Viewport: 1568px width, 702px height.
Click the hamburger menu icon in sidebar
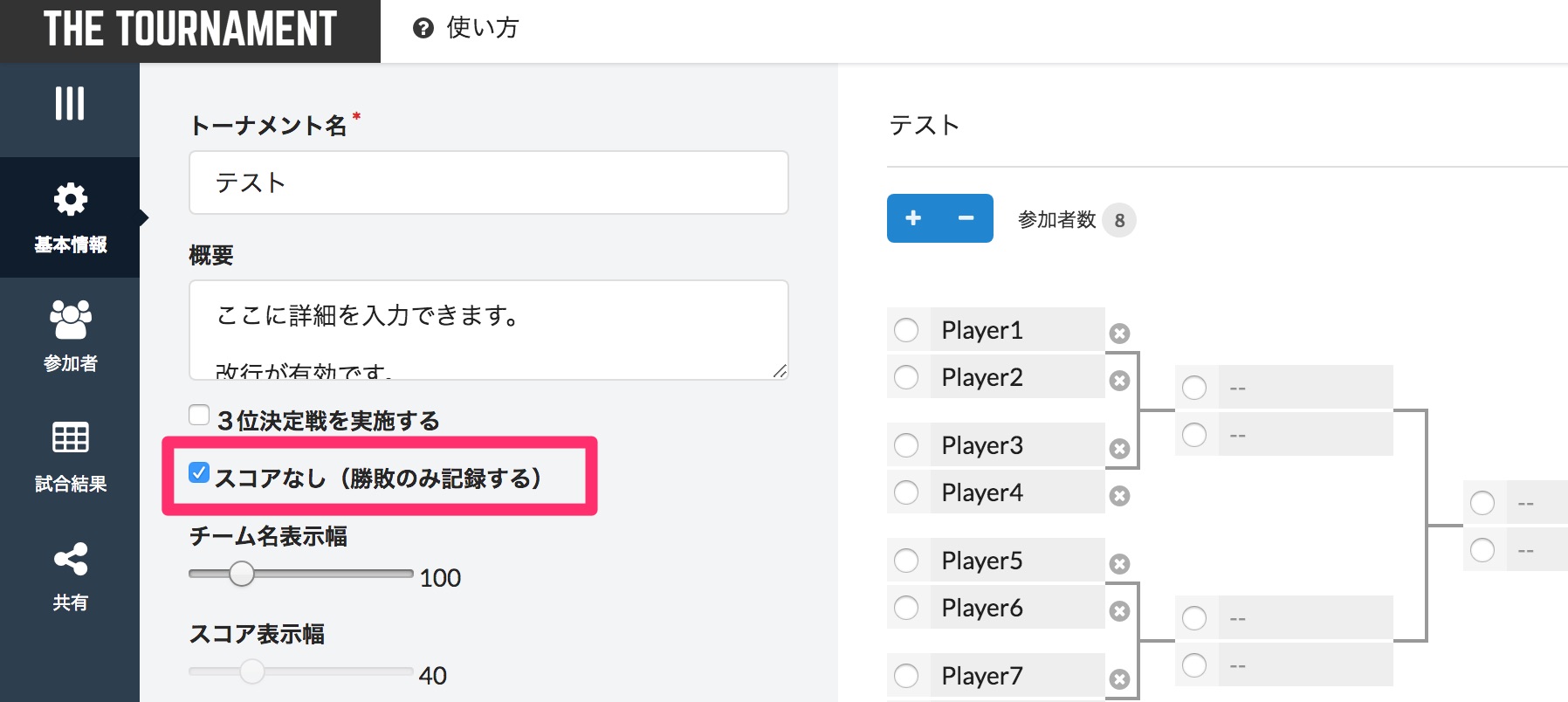(x=70, y=103)
